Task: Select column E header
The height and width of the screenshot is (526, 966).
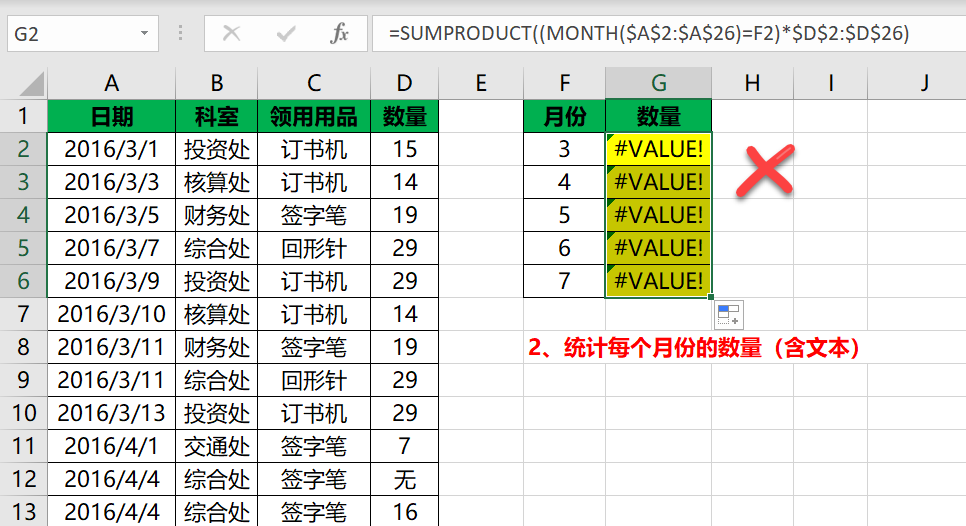Action: click(x=481, y=83)
